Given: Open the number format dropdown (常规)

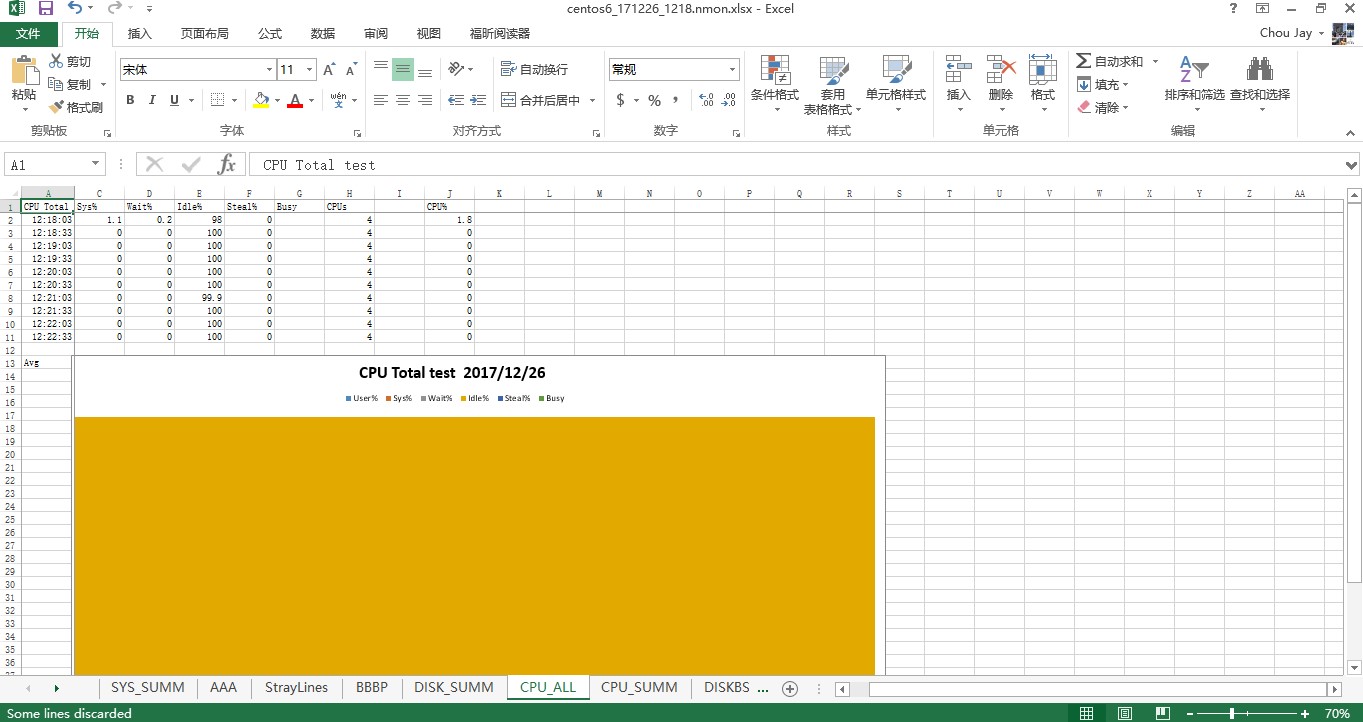Looking at the screenshot, I should pos(733,70).
